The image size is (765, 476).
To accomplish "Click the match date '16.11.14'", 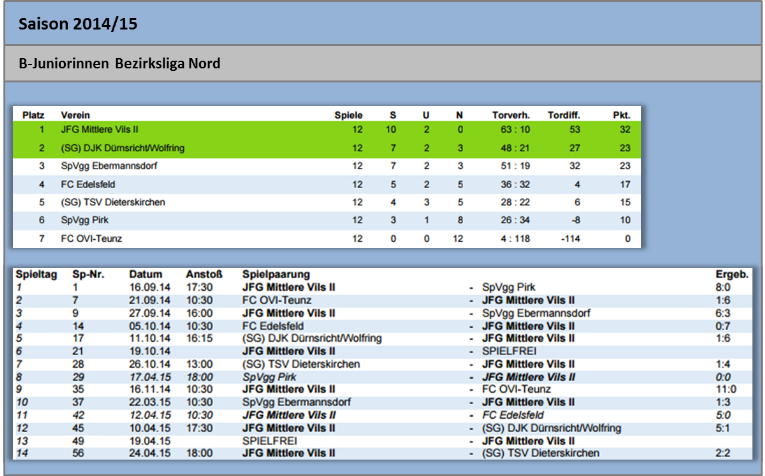I will pyautogui.click(x=150, y=389).
